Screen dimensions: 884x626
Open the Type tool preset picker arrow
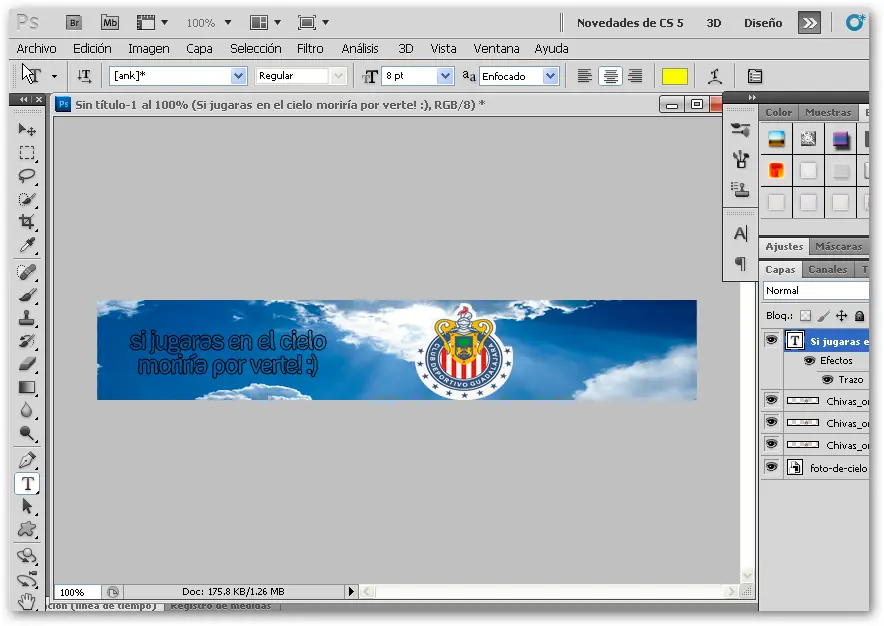54,76
